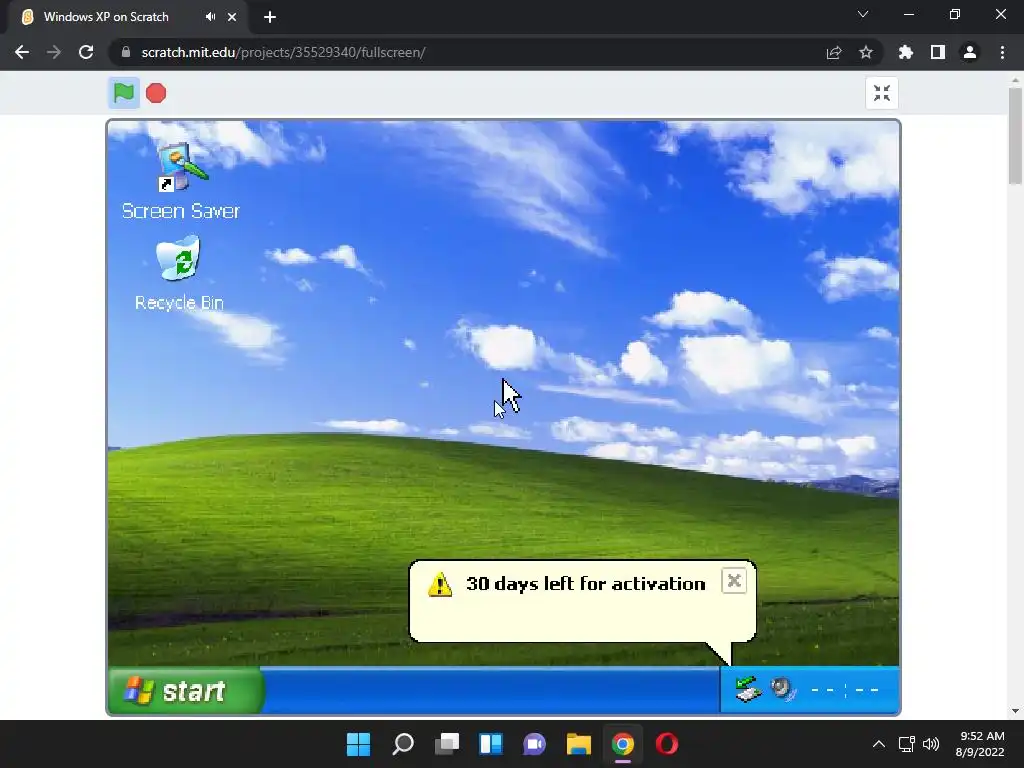The image size is (1024, 768).
Task: Launch Opera browser from taskbar
Action: (667, 744)
